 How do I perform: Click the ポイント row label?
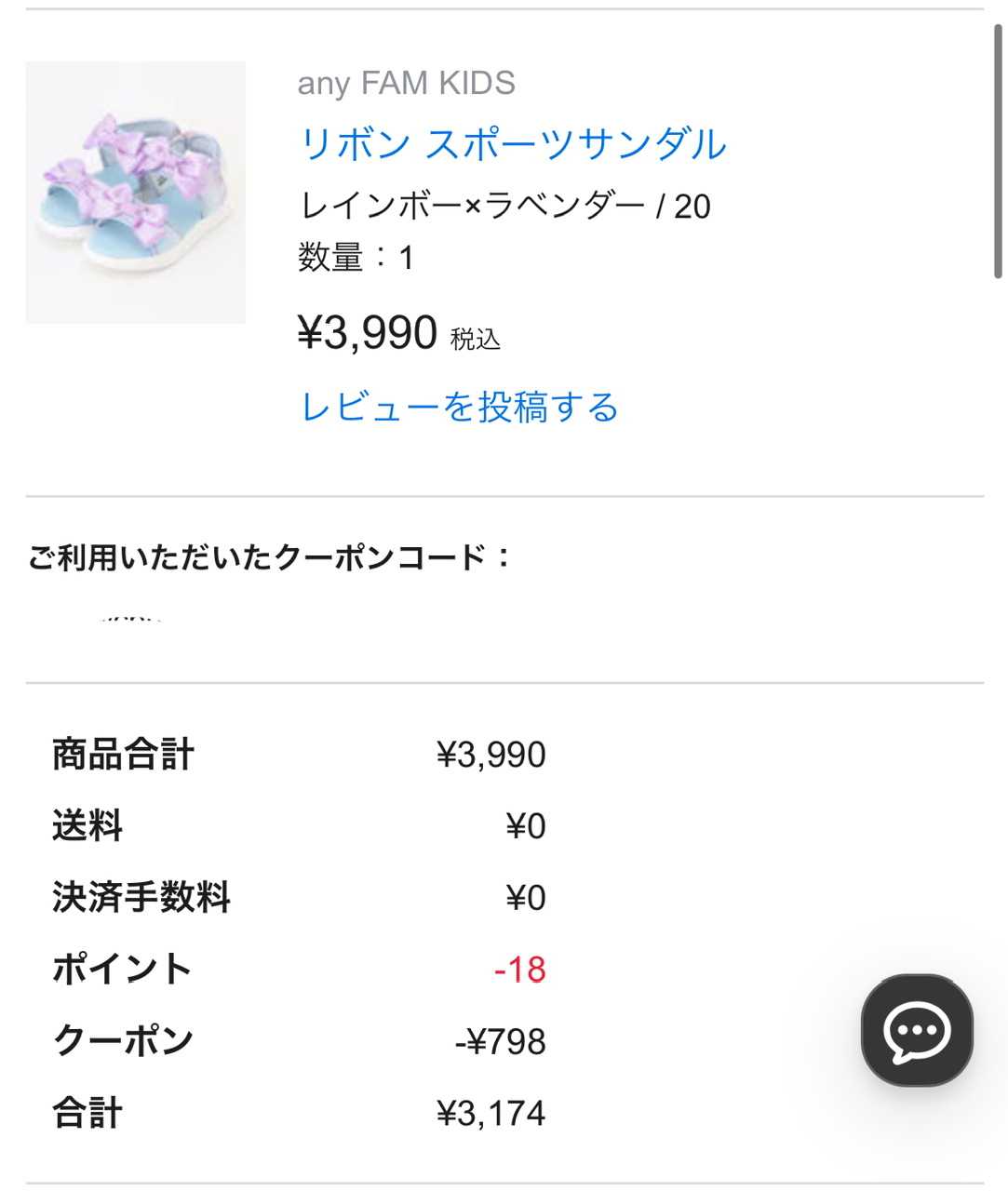click(x=122, y=970)
